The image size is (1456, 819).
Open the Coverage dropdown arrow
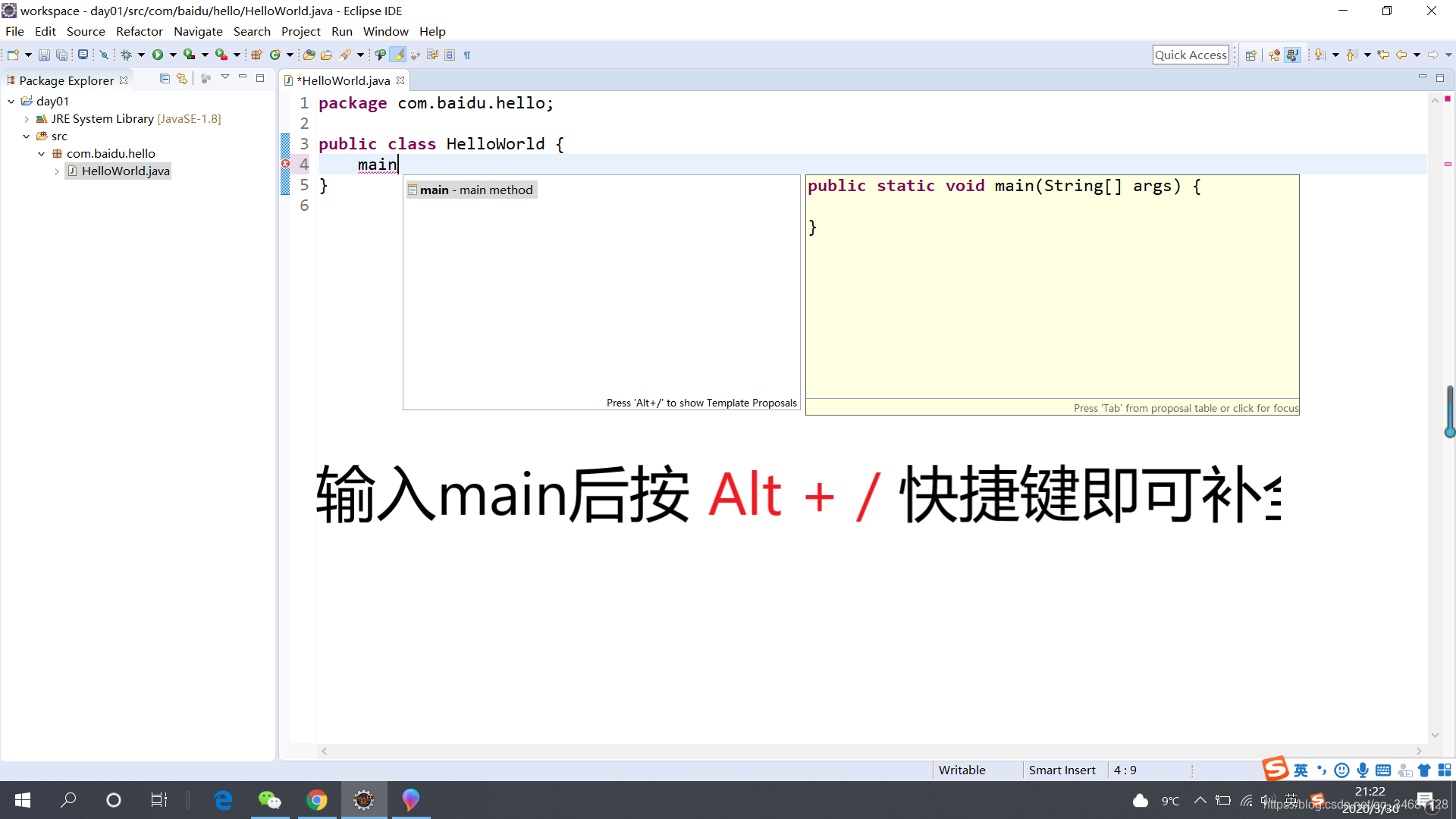[205, 55]
